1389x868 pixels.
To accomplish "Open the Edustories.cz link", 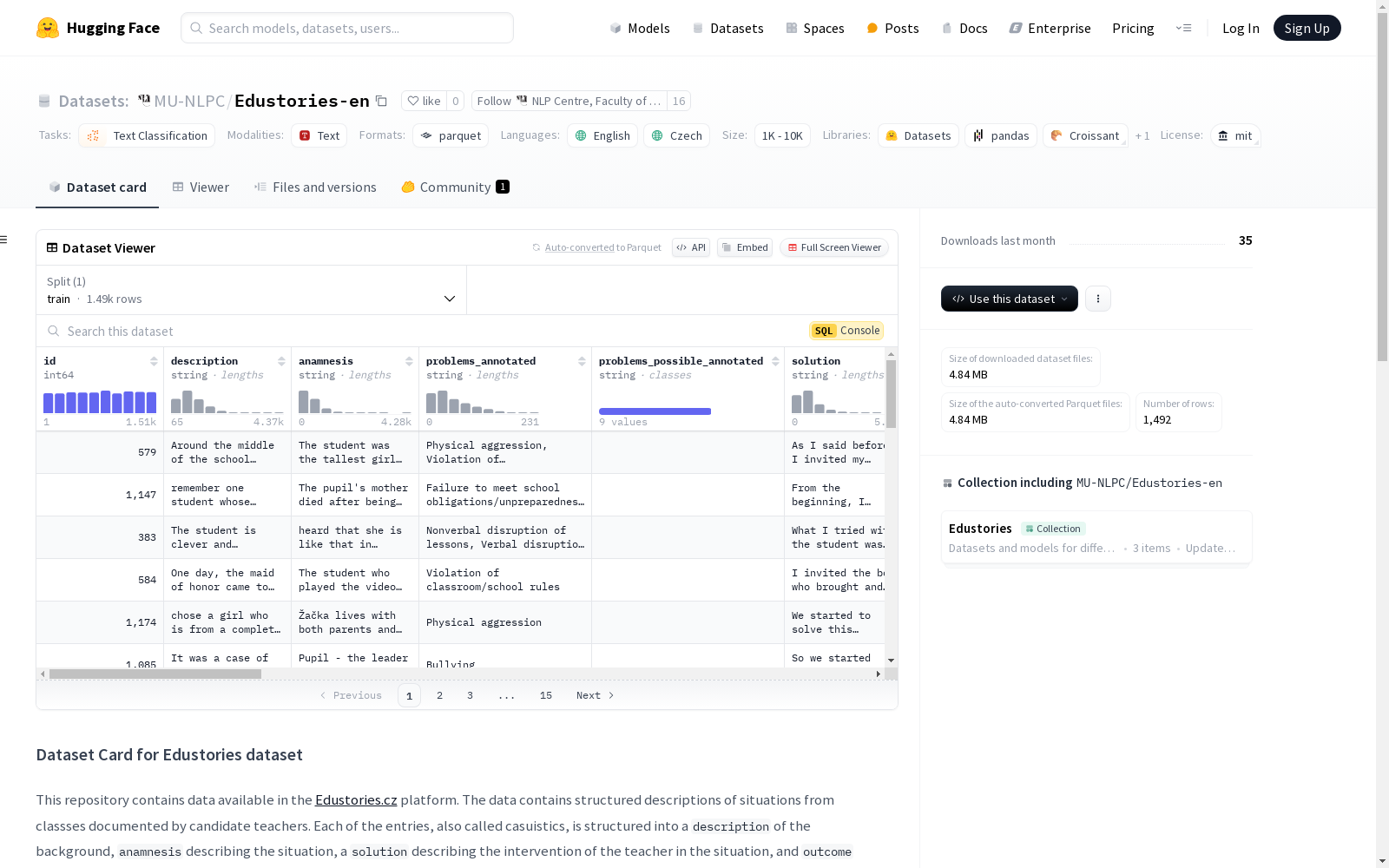I will pyautogui.click(x=356, y=800).
